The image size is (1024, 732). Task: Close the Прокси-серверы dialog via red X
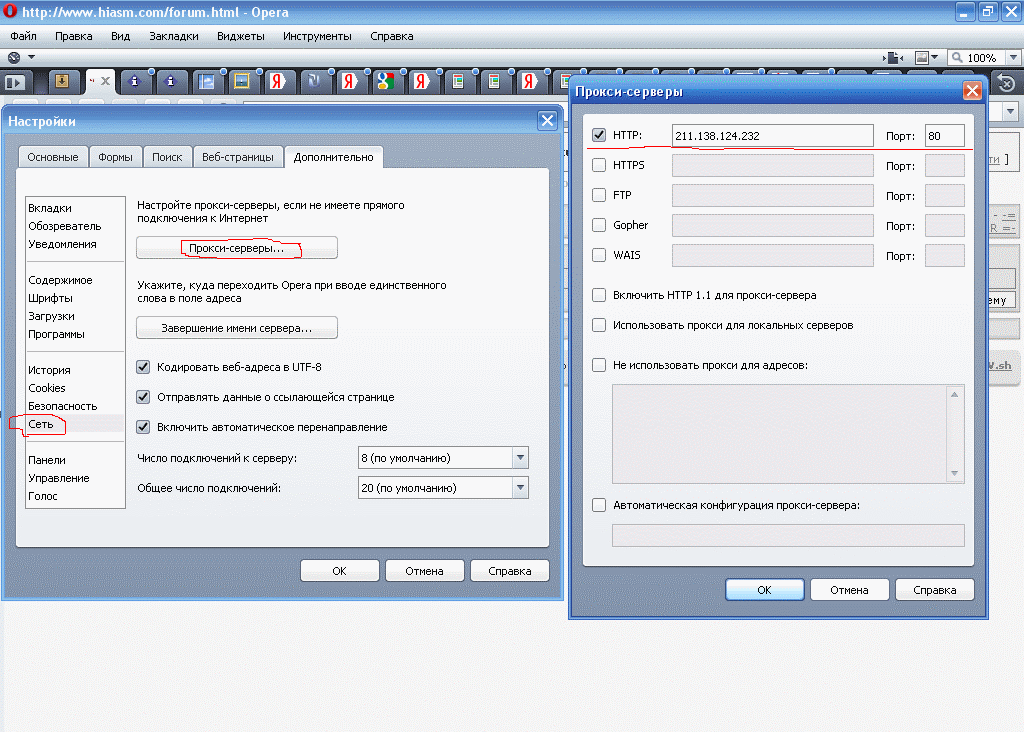click(970, 91)
